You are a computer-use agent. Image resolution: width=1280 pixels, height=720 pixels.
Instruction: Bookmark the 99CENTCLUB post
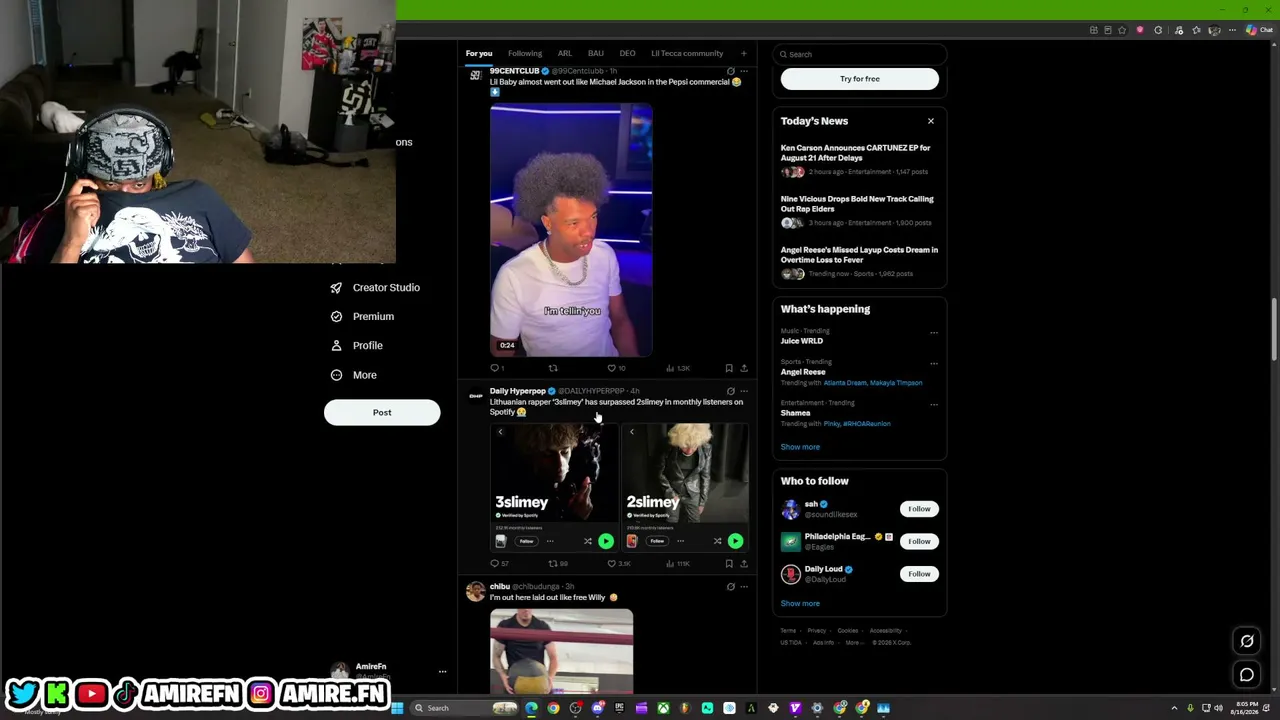click(729, 368)
